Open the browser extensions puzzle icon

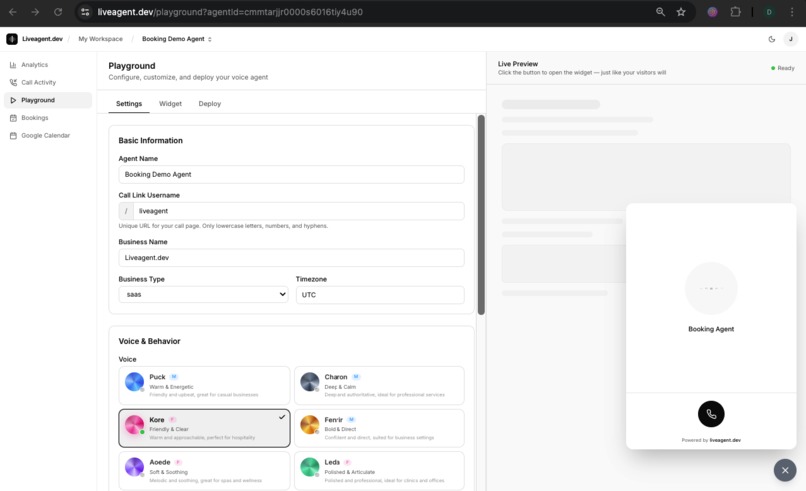[x=736, y=12]
